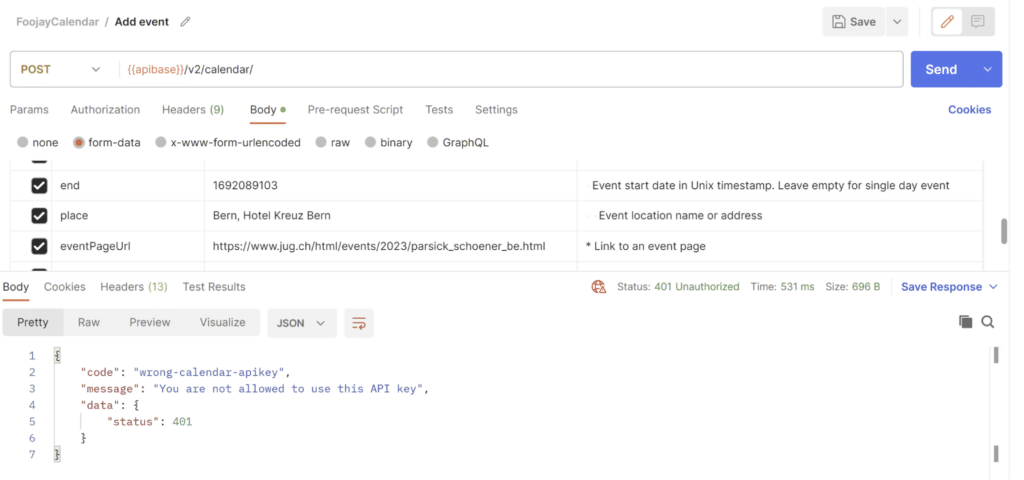Image resolution: width=1024 pixels, height=480 pixels.
Task: Click the Add event request title
Action: tap(142, 22)
